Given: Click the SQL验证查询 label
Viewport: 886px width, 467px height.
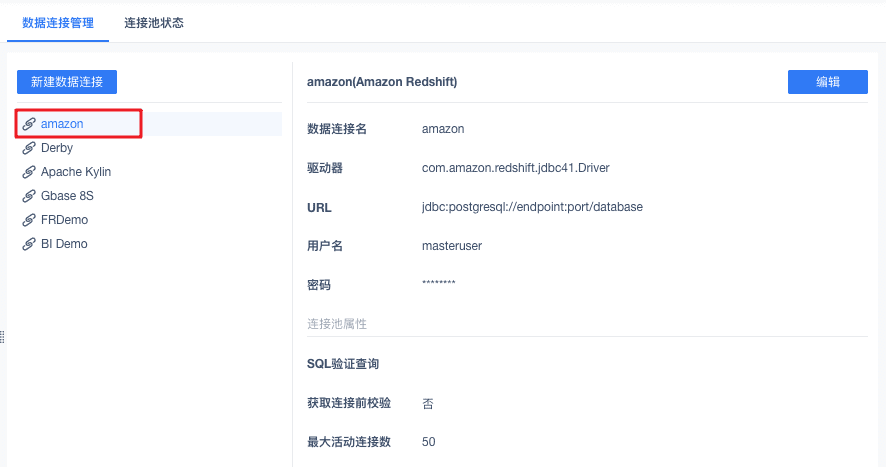Looking at the screenshot, I should 343,364.
